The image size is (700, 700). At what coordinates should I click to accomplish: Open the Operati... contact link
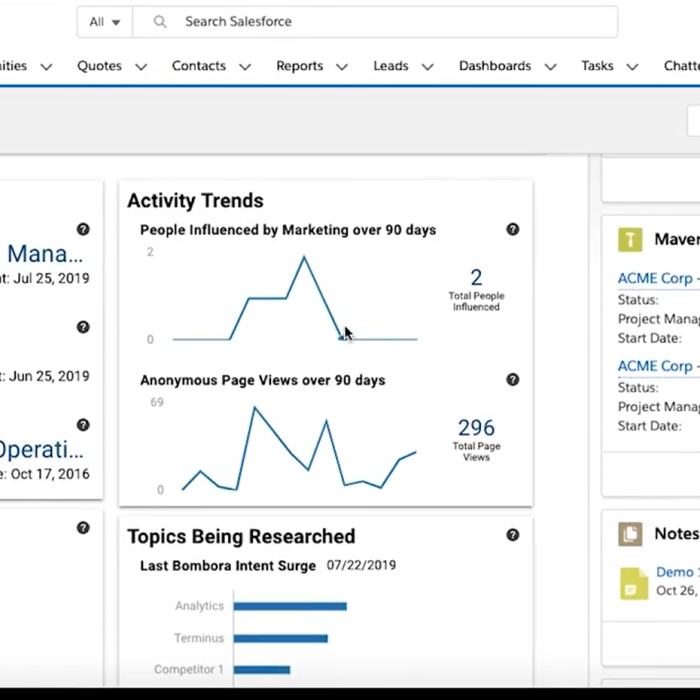(42, 450)
